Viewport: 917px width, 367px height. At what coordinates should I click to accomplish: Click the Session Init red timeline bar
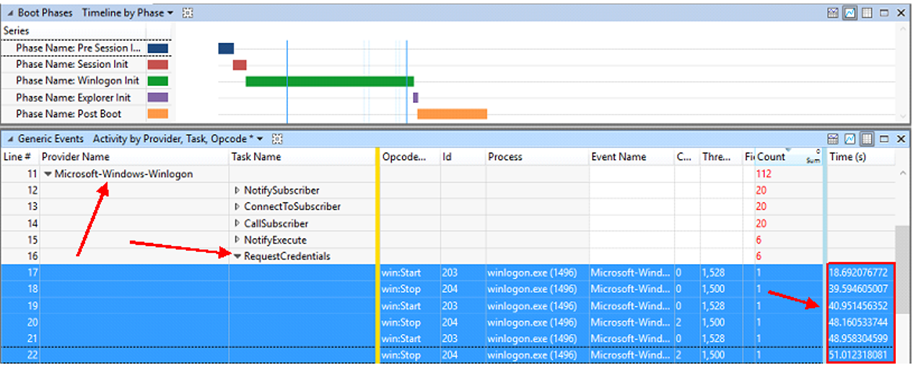(x=240, y=65)
